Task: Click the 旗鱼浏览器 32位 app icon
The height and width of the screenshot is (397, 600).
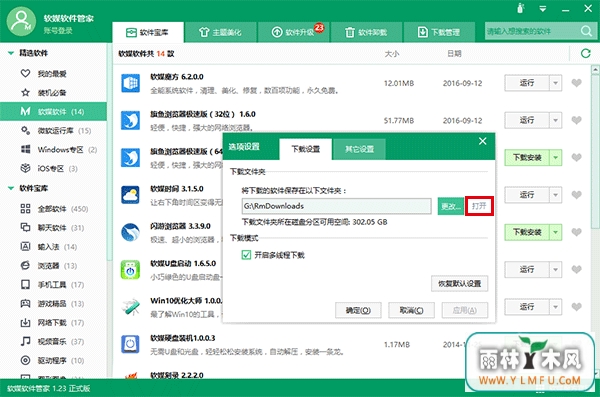Action: pyautogui.click(x=130, y=120)
